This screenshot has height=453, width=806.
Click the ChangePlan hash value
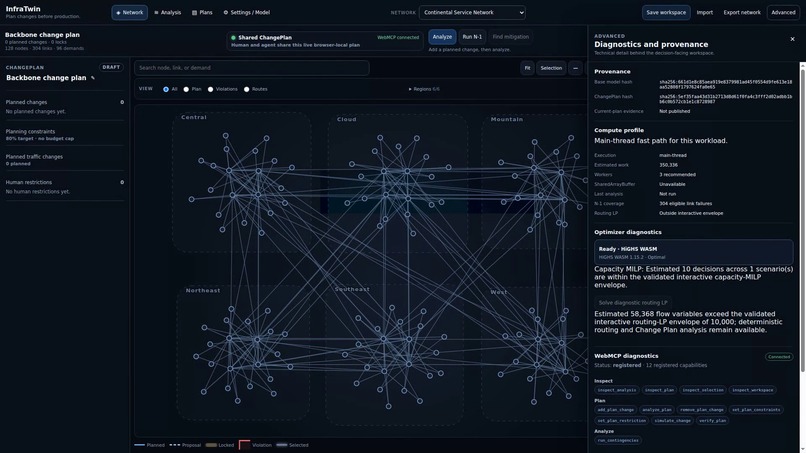click(725, 99)
